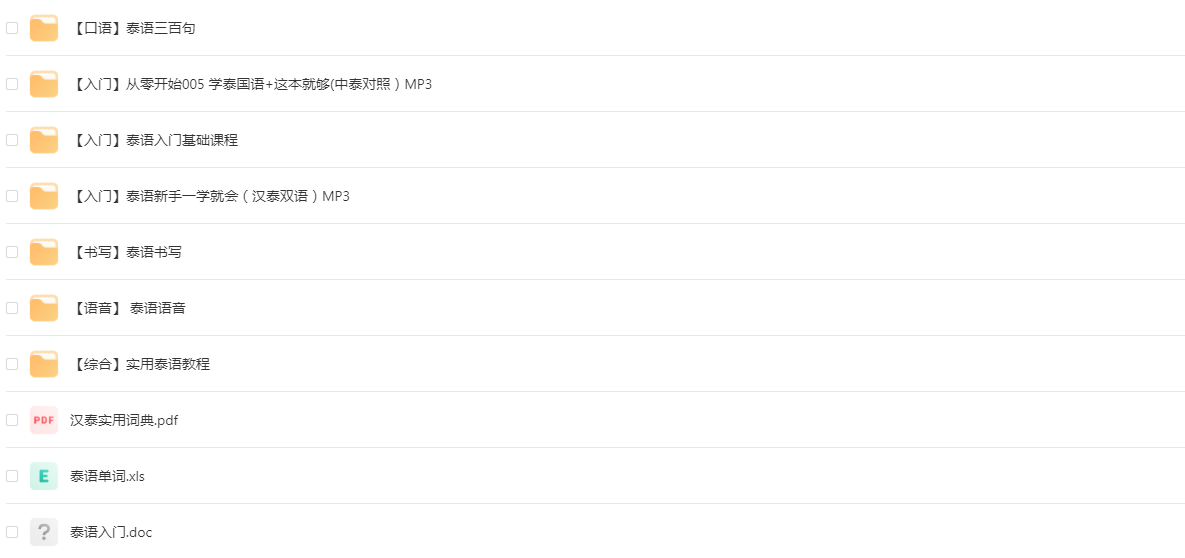Click folder icon for 泰语入门基础课程

[44, 140]
